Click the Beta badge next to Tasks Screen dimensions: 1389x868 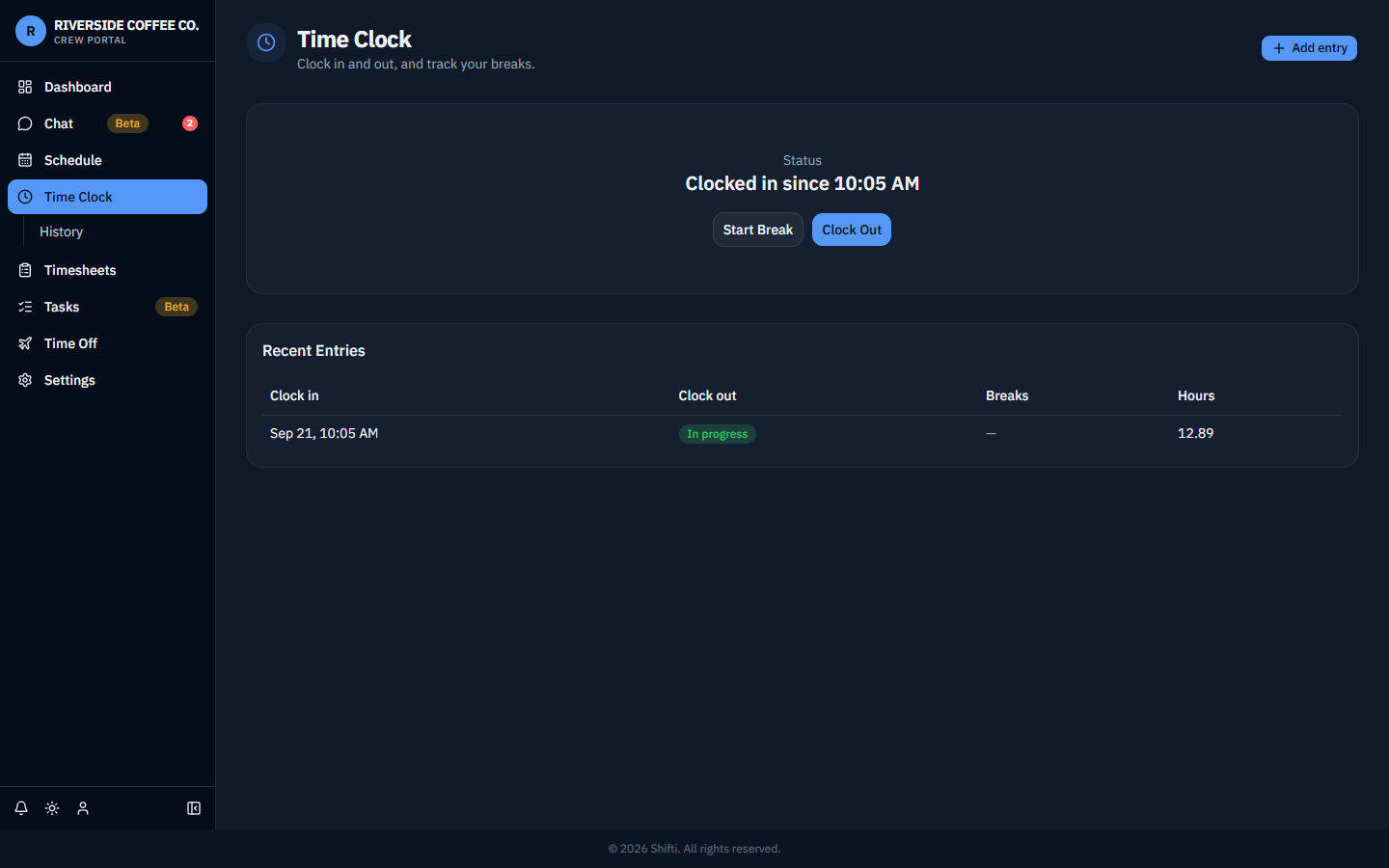point(177,307)
